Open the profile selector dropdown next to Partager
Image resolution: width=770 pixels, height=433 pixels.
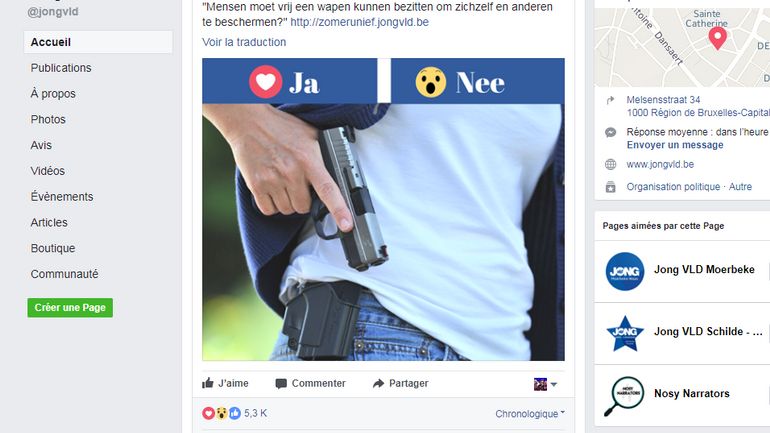pos(545,384)
